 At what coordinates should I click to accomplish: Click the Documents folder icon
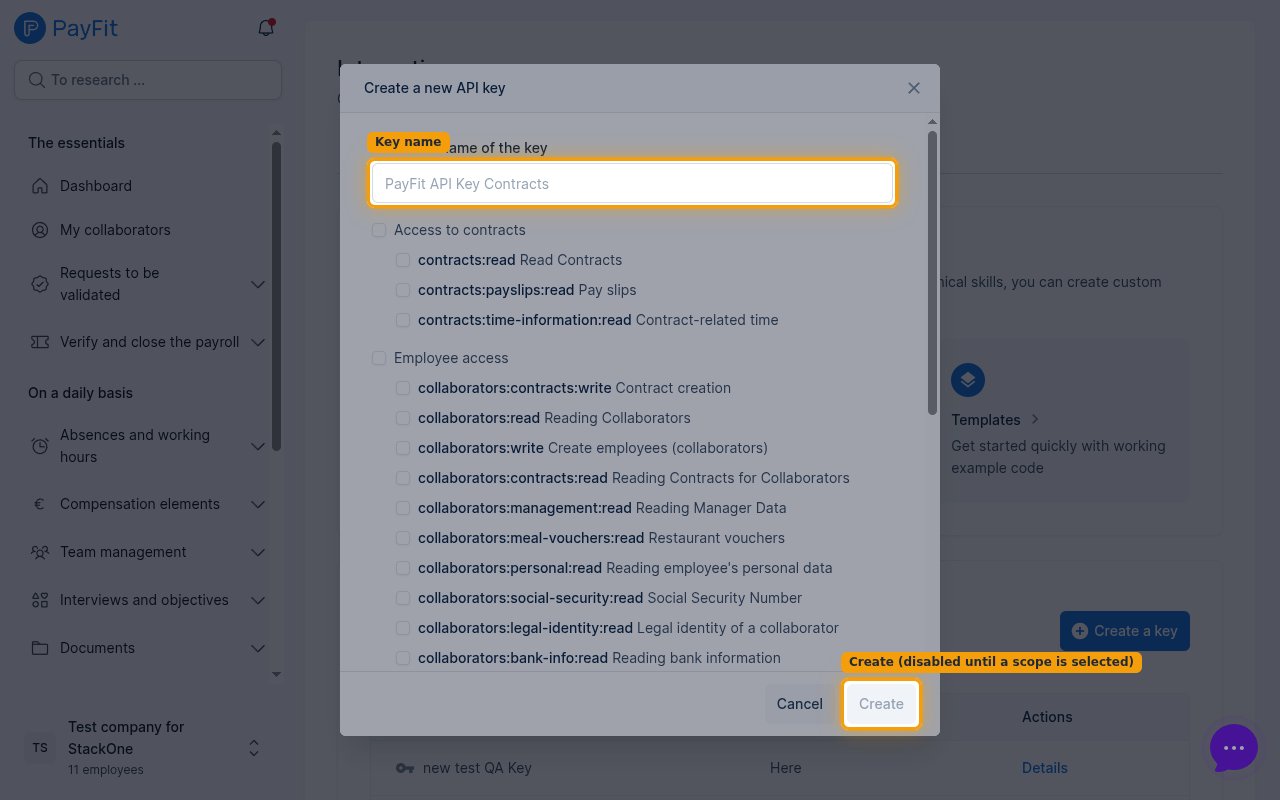[x=40, y=648]
